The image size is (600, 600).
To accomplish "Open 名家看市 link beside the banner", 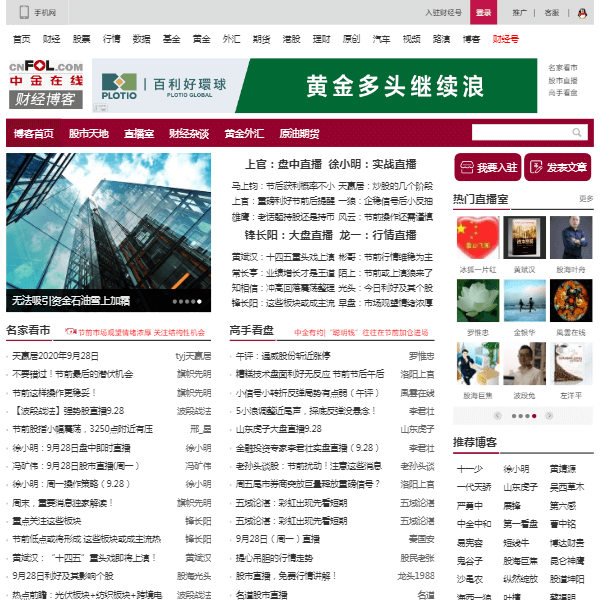I will coord(562,68).
